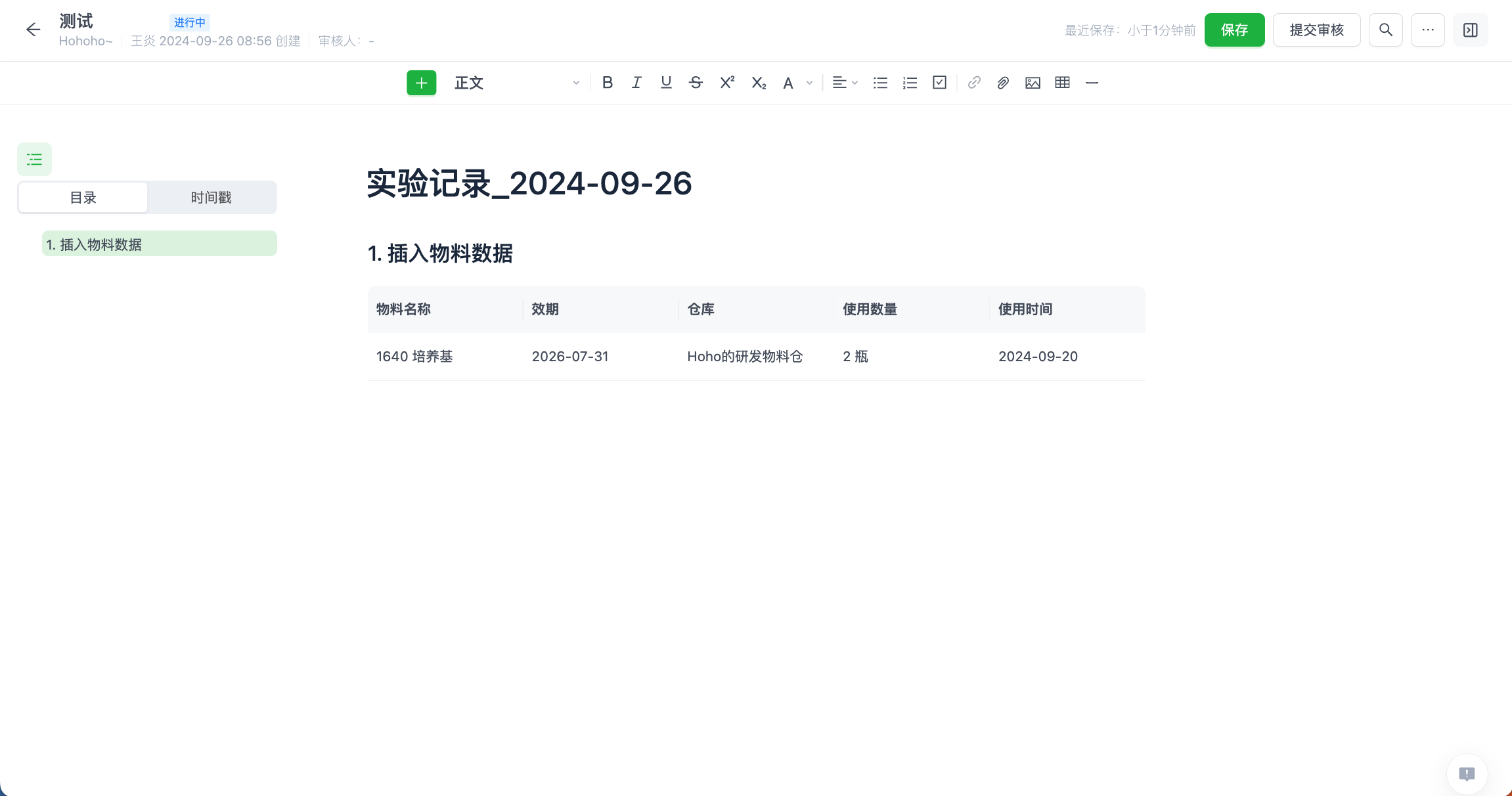Click the green plus insert button
The width and height of the screenshot is (1512, 796).
tap(421, 83)
